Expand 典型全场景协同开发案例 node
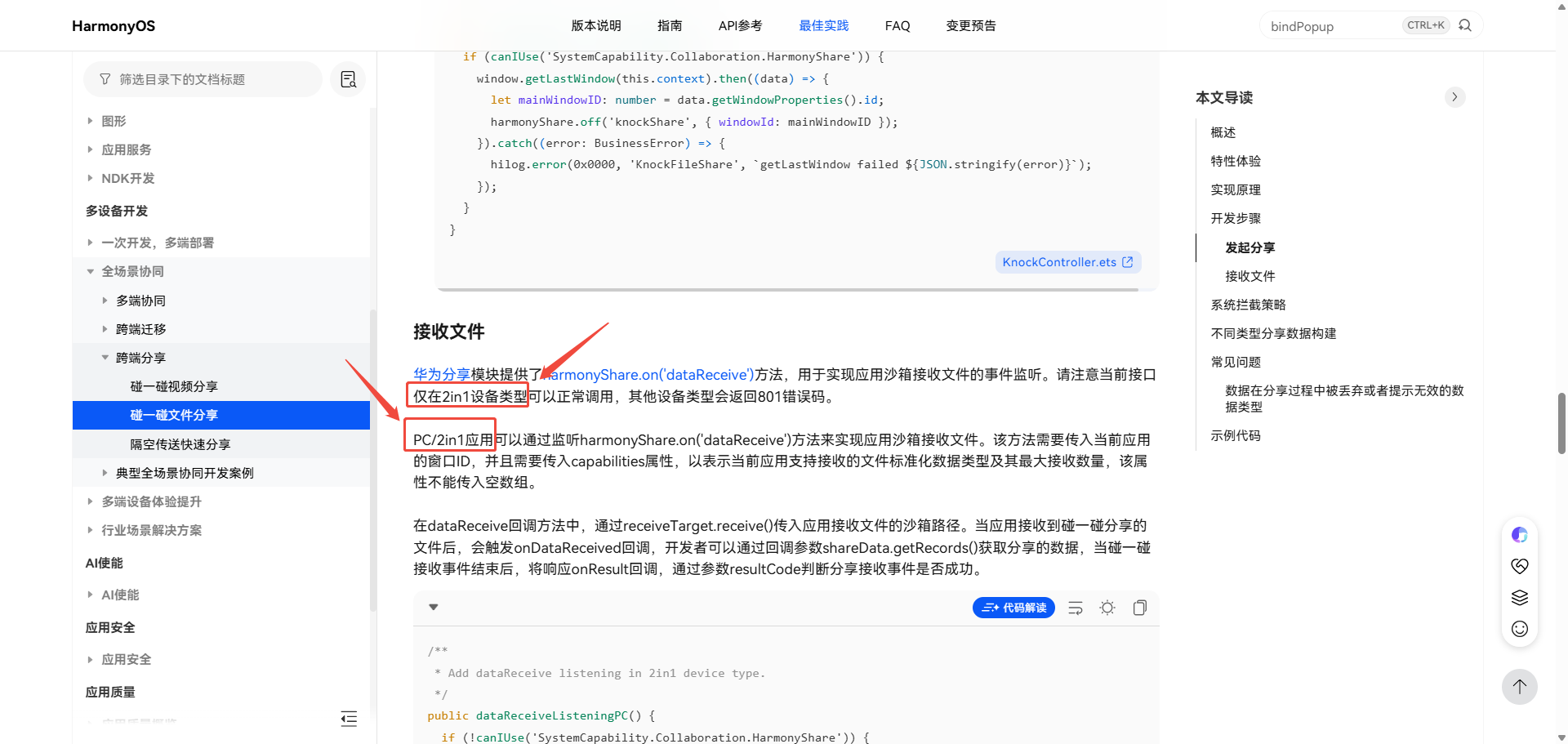The width and height of the screenshot is (1568, 744). (105, 473)
